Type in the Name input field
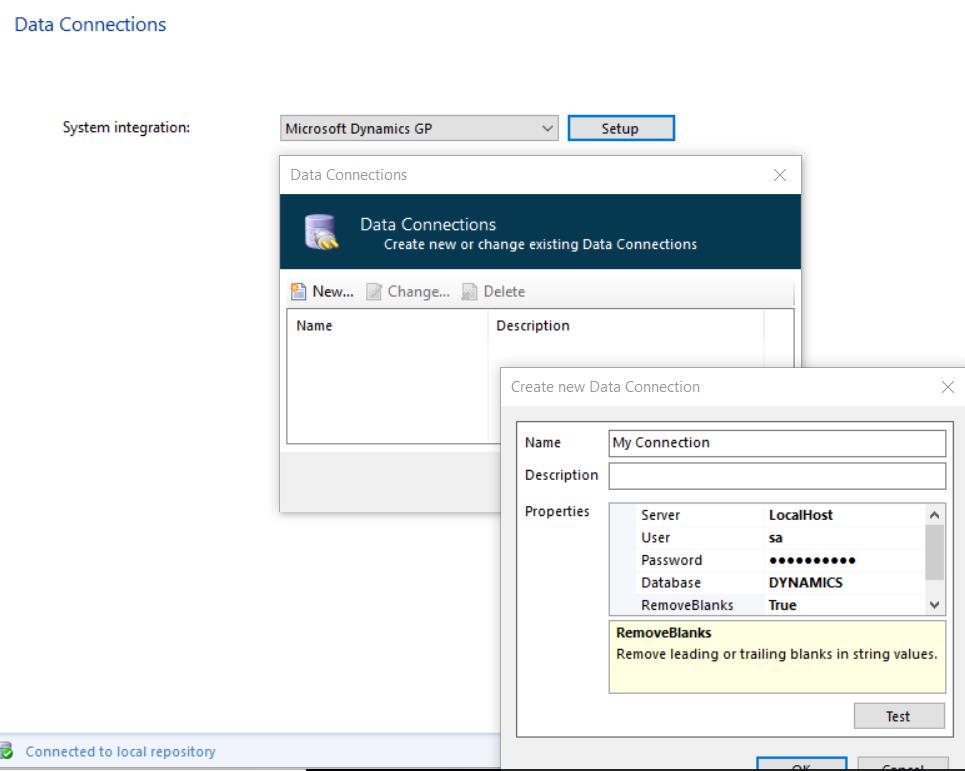Screen dimensions: 965x771 coord(776,442)
